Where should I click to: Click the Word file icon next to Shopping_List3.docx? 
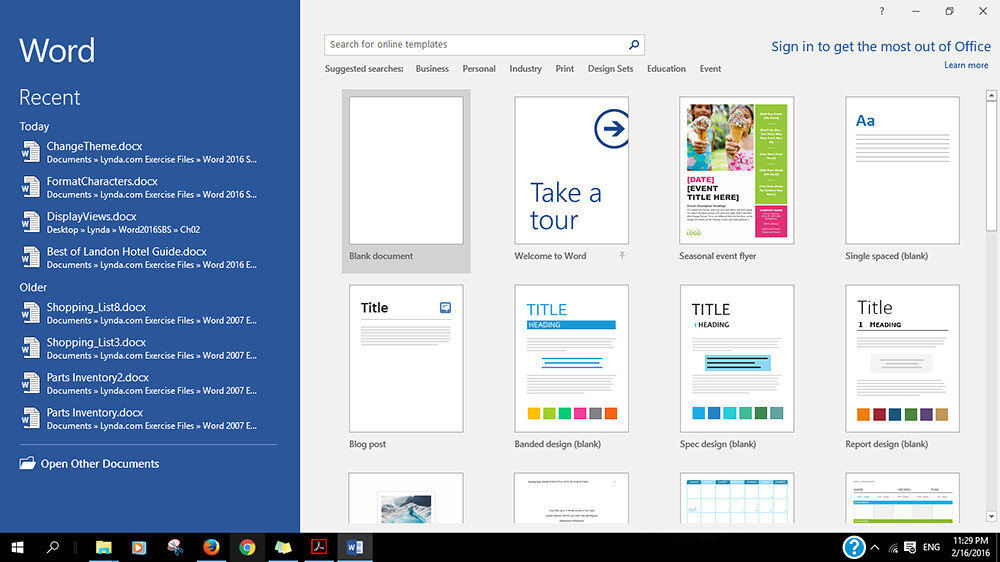coord(30,348)
